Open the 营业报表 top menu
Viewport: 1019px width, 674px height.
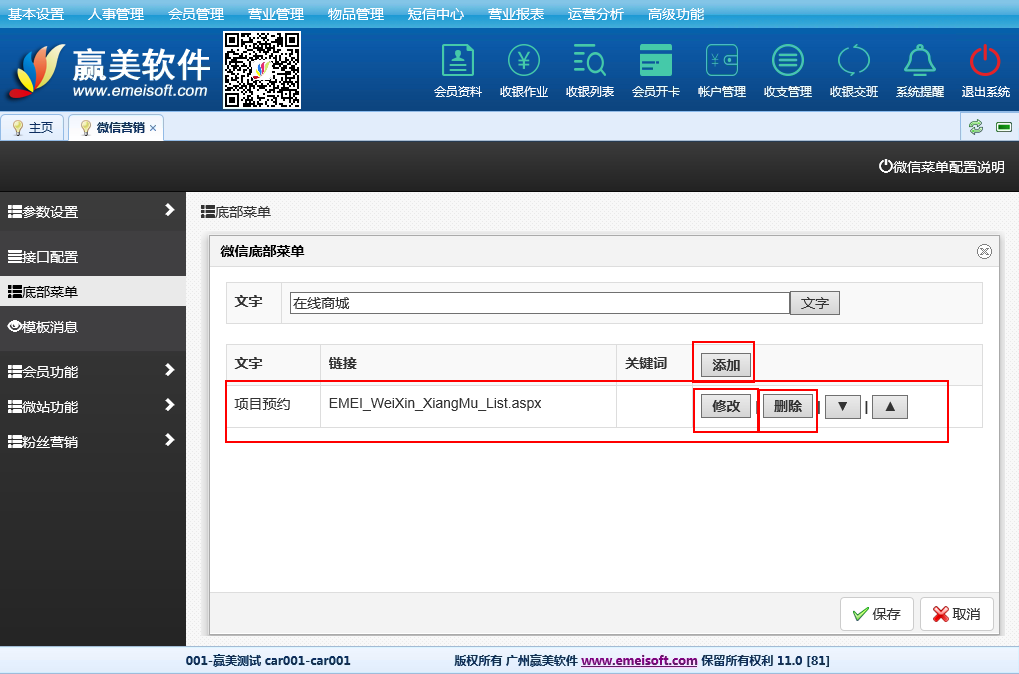click(x=516, y=14)
